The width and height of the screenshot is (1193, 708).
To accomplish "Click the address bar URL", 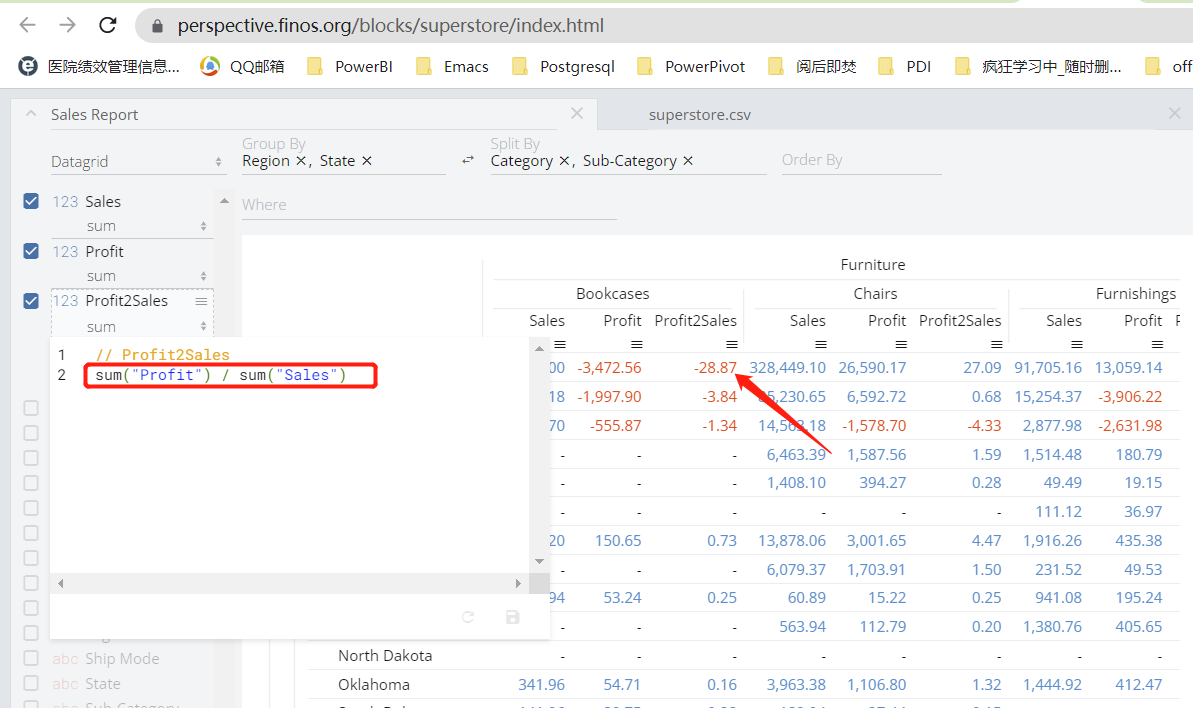I will (390, 26).
